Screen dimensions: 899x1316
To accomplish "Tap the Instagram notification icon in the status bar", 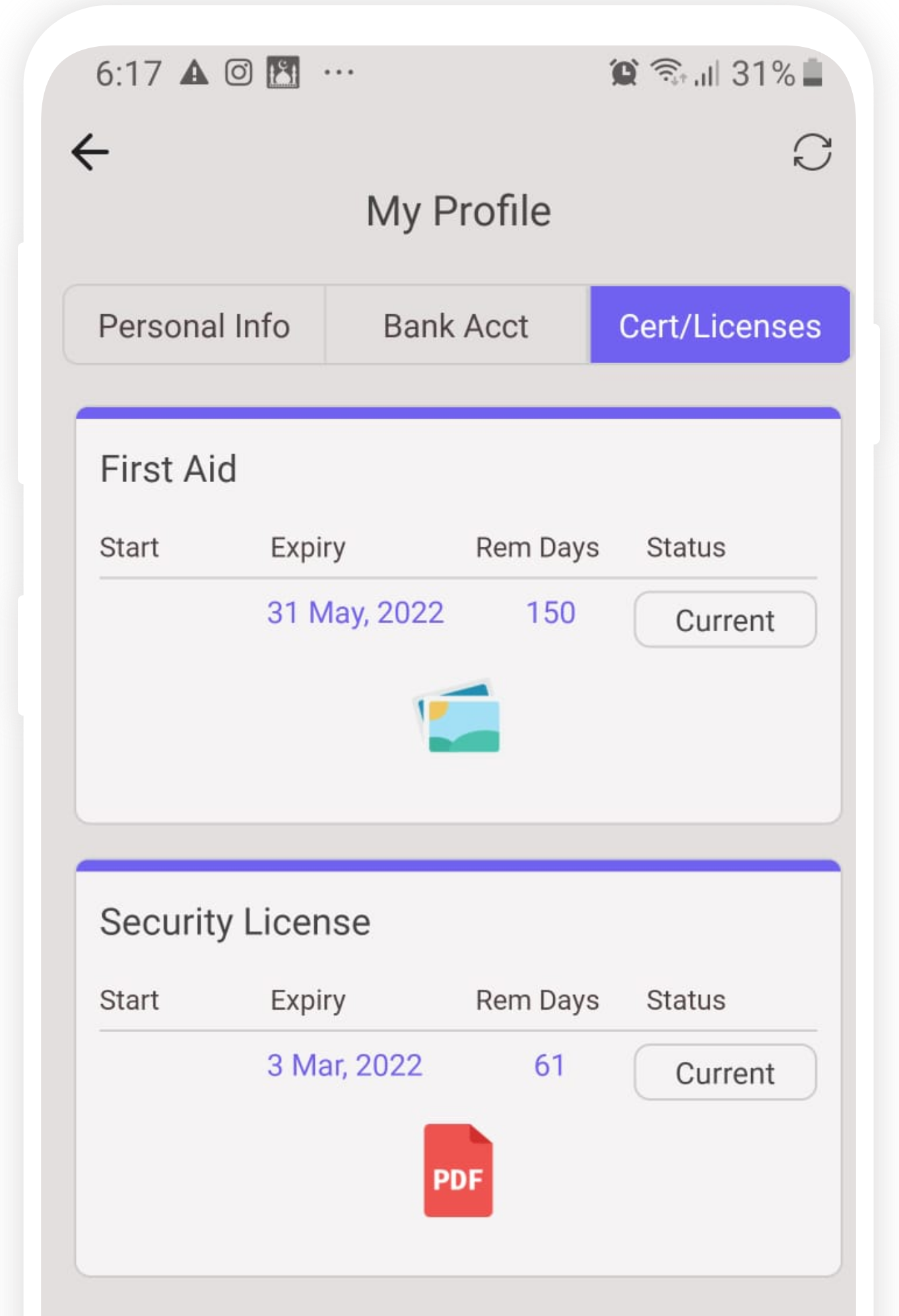I will [x=238, y=72].
